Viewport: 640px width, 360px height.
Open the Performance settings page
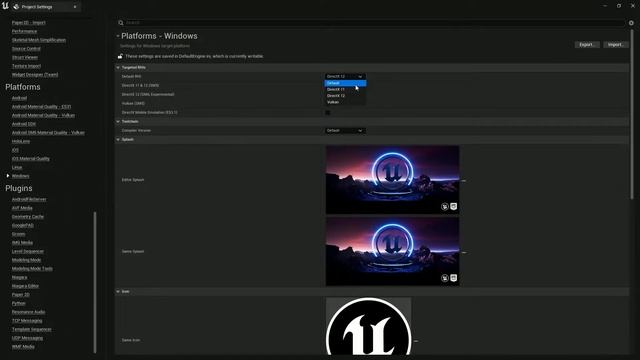tap(24, 31)
